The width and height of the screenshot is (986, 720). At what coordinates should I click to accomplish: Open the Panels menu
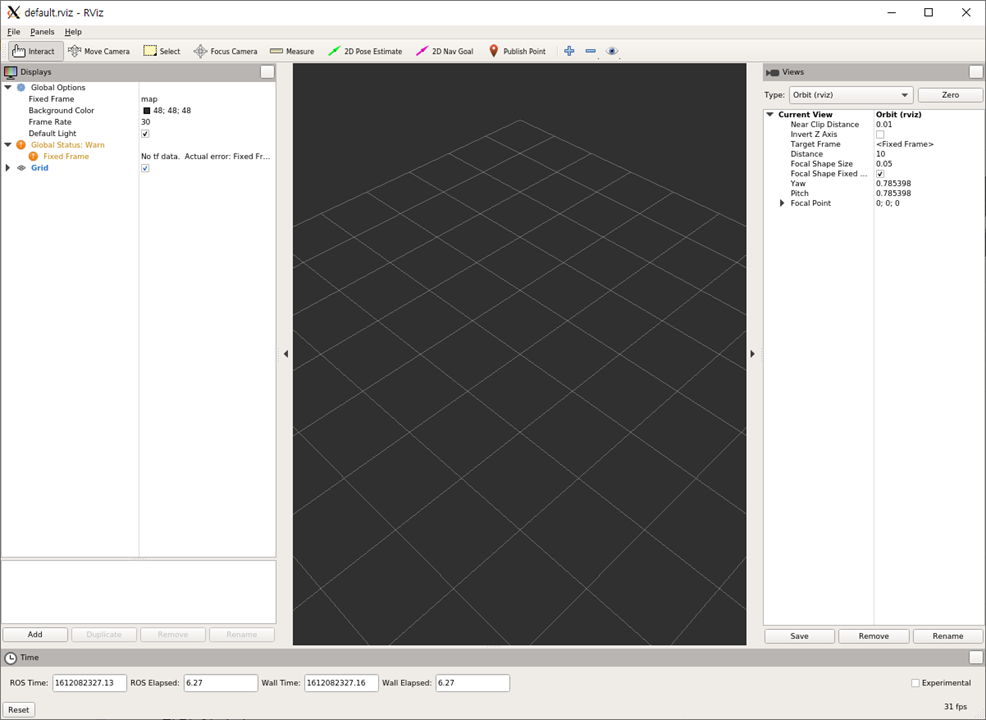click(42, 31)
